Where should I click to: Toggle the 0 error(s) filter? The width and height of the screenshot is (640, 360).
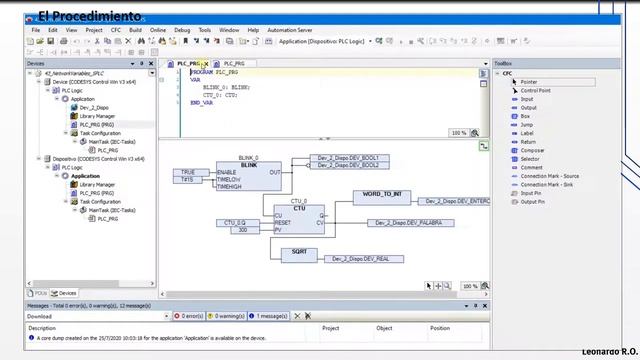(189, 316)
